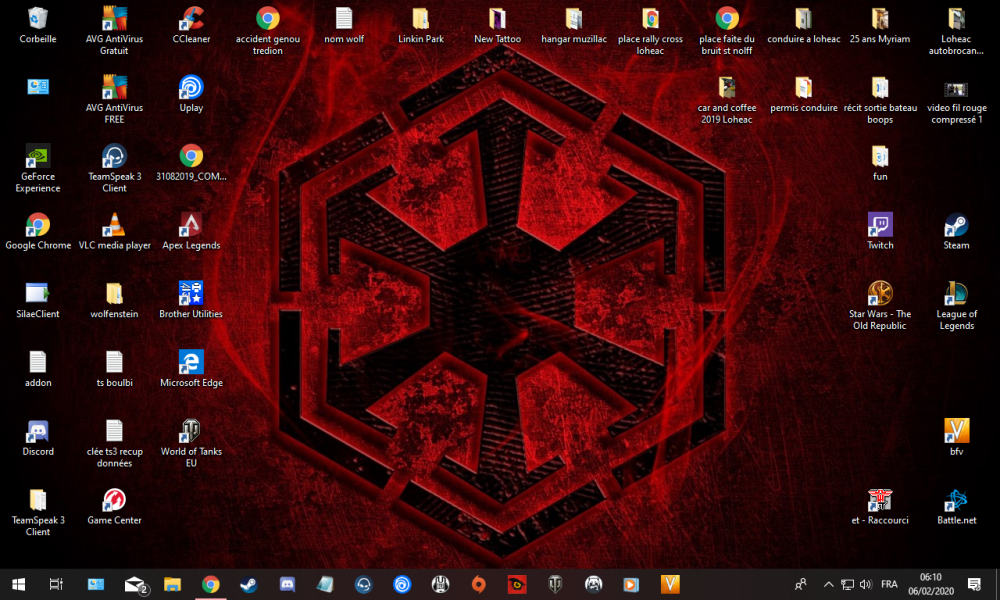Select the GeForce Experience desktop icon
Image resolution: width=1000 pixels, height=600 pixels.
click(x=38, y=168)
